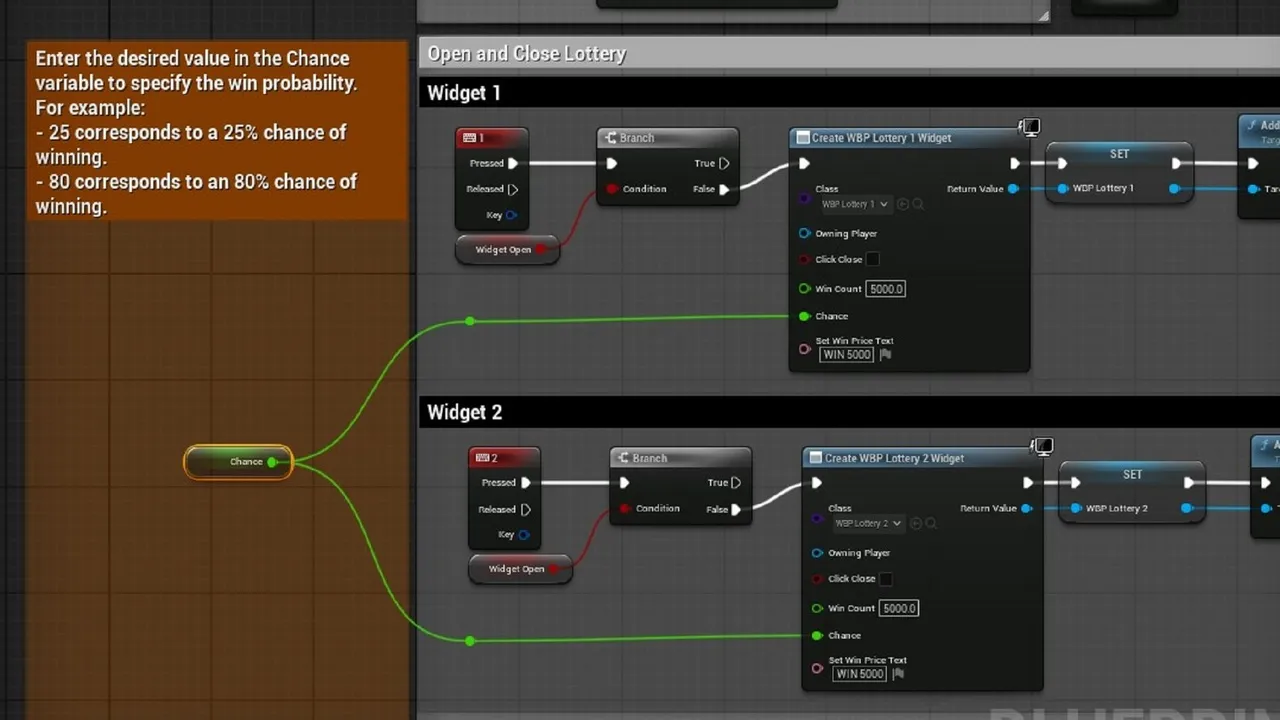Open the WBP Lottery 1 class dropdown
The width and height of the screenshot is (1280, 720).
pos(854,204)
